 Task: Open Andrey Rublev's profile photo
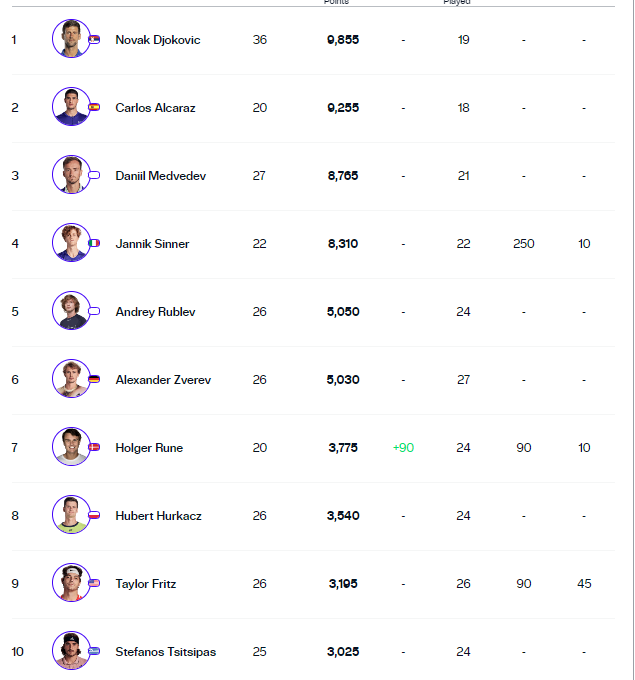coord(70,311)
